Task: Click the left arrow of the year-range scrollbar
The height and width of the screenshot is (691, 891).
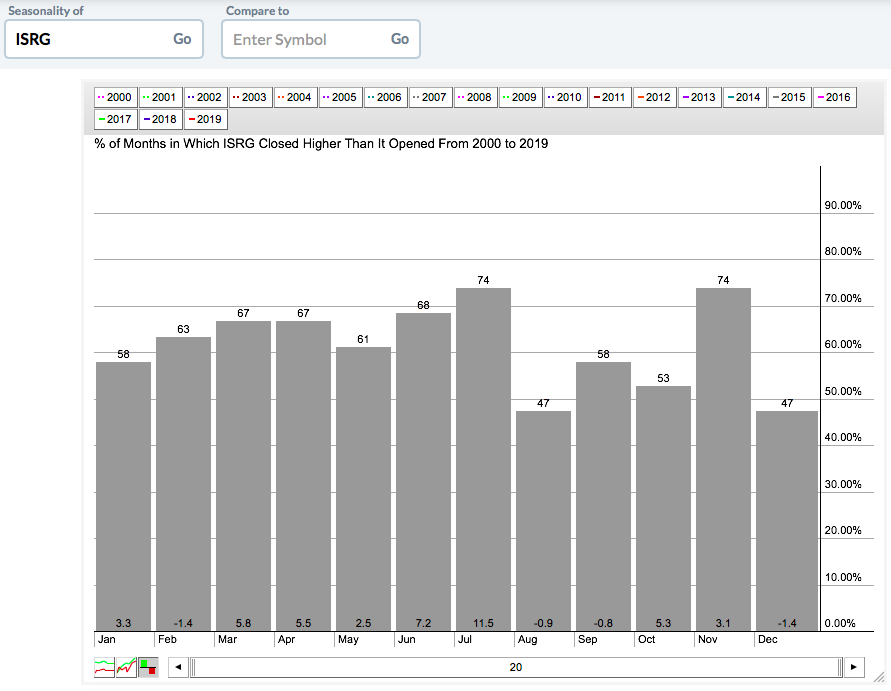Action: pyautogui.click(x=177, y=667)
